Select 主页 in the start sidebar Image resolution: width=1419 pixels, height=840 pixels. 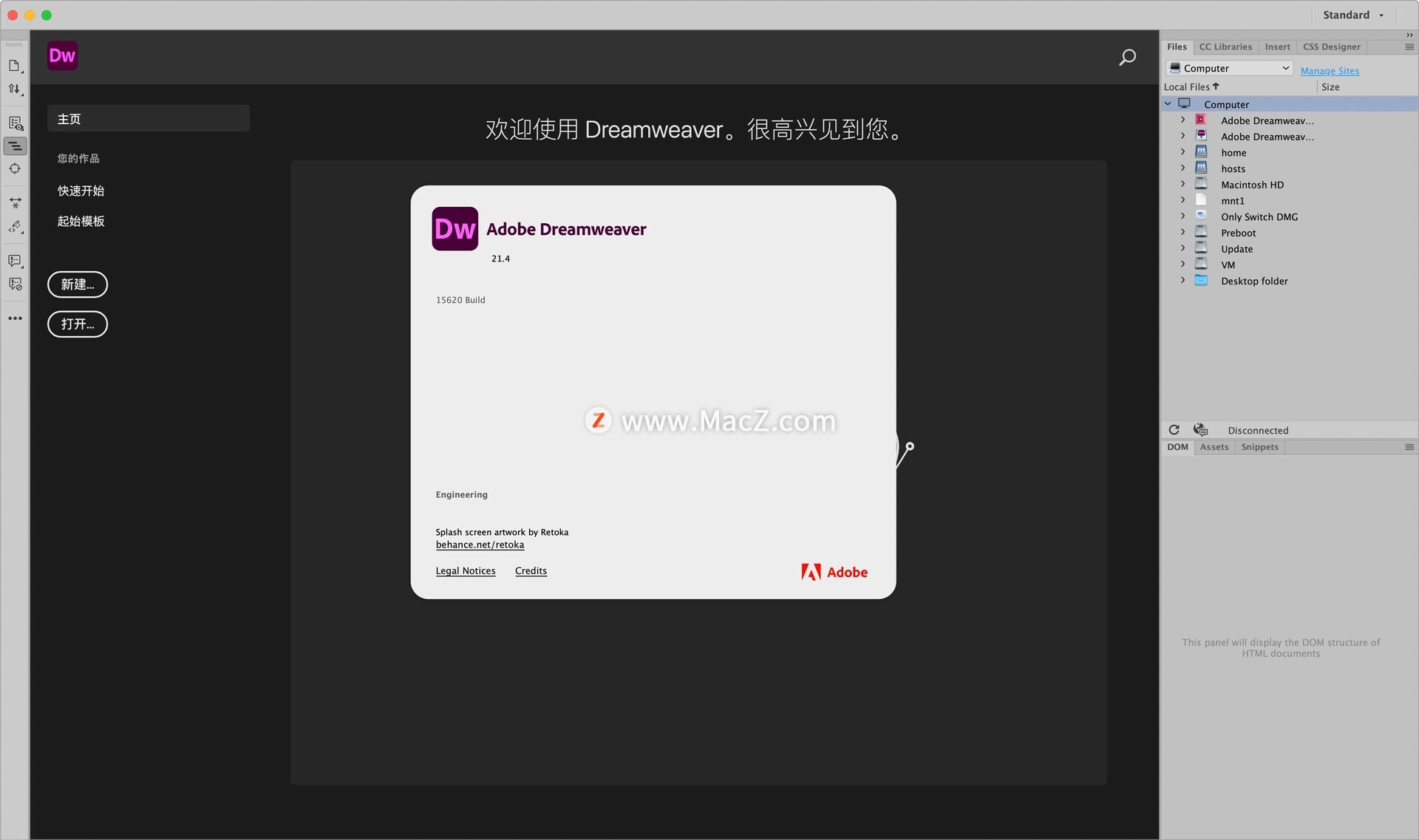click(149, 118)
